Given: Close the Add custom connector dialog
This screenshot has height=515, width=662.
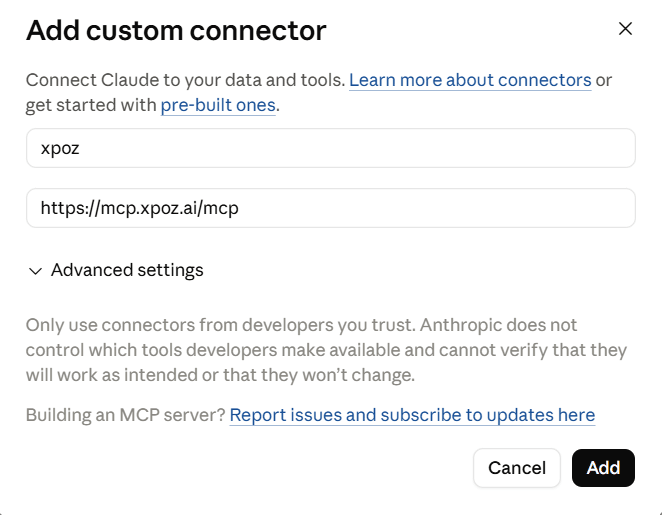Looking at the screenshot, I should [x=625, y=29].
